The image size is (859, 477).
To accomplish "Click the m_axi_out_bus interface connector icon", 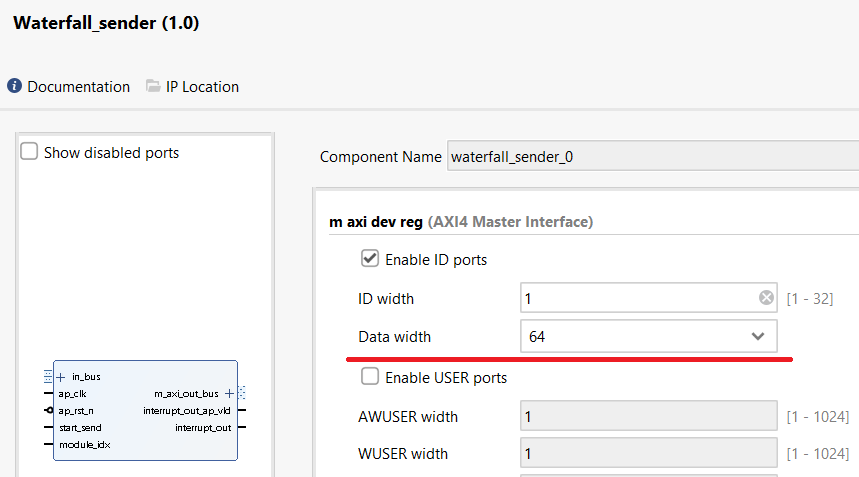I will 241,393.
